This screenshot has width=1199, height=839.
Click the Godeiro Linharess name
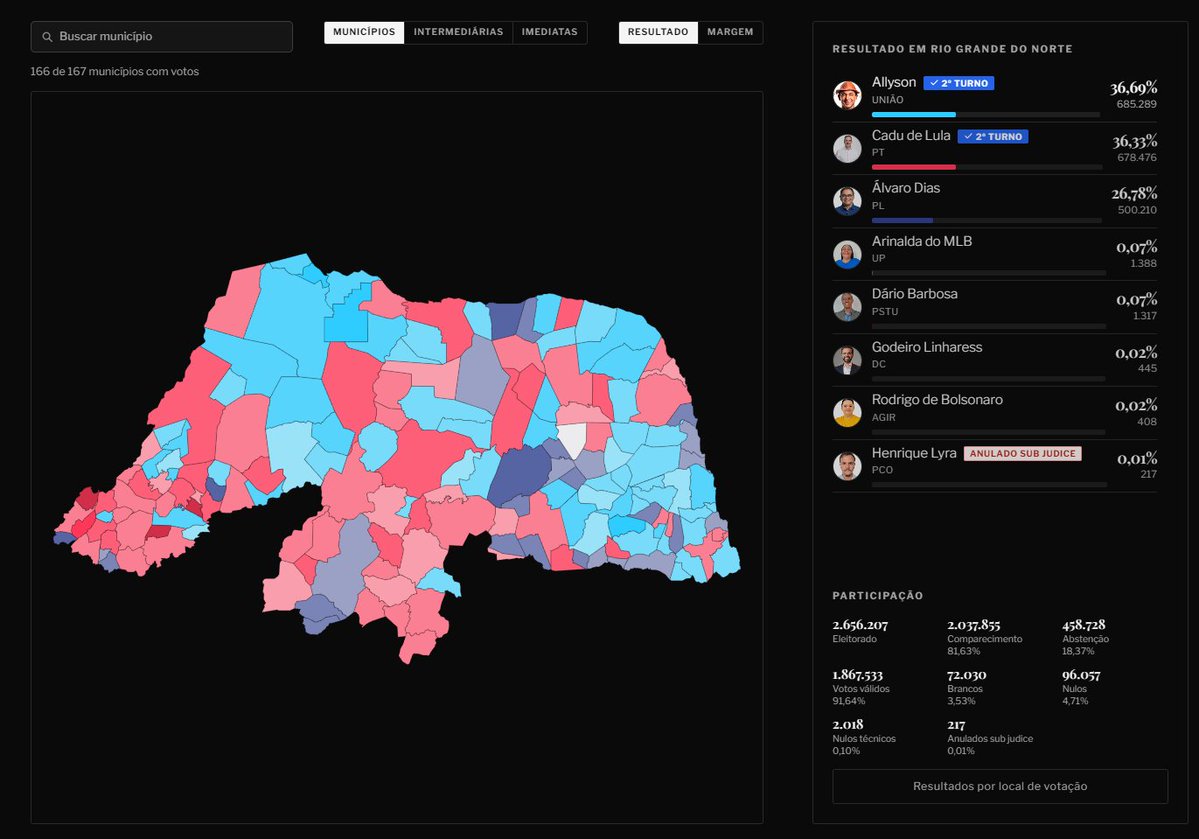[927, 347]
